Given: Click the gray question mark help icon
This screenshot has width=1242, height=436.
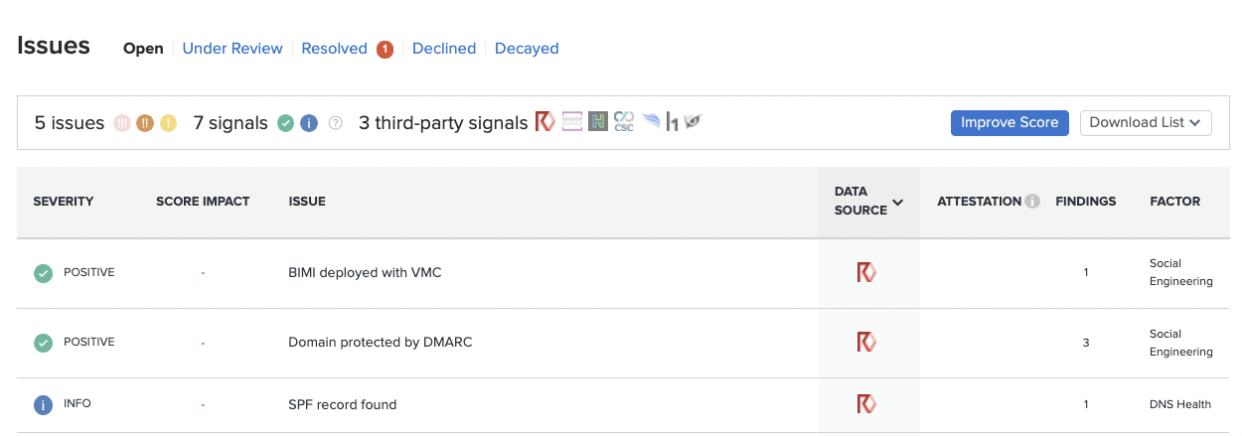Looking at the screenshot, I should pos(336,123).
